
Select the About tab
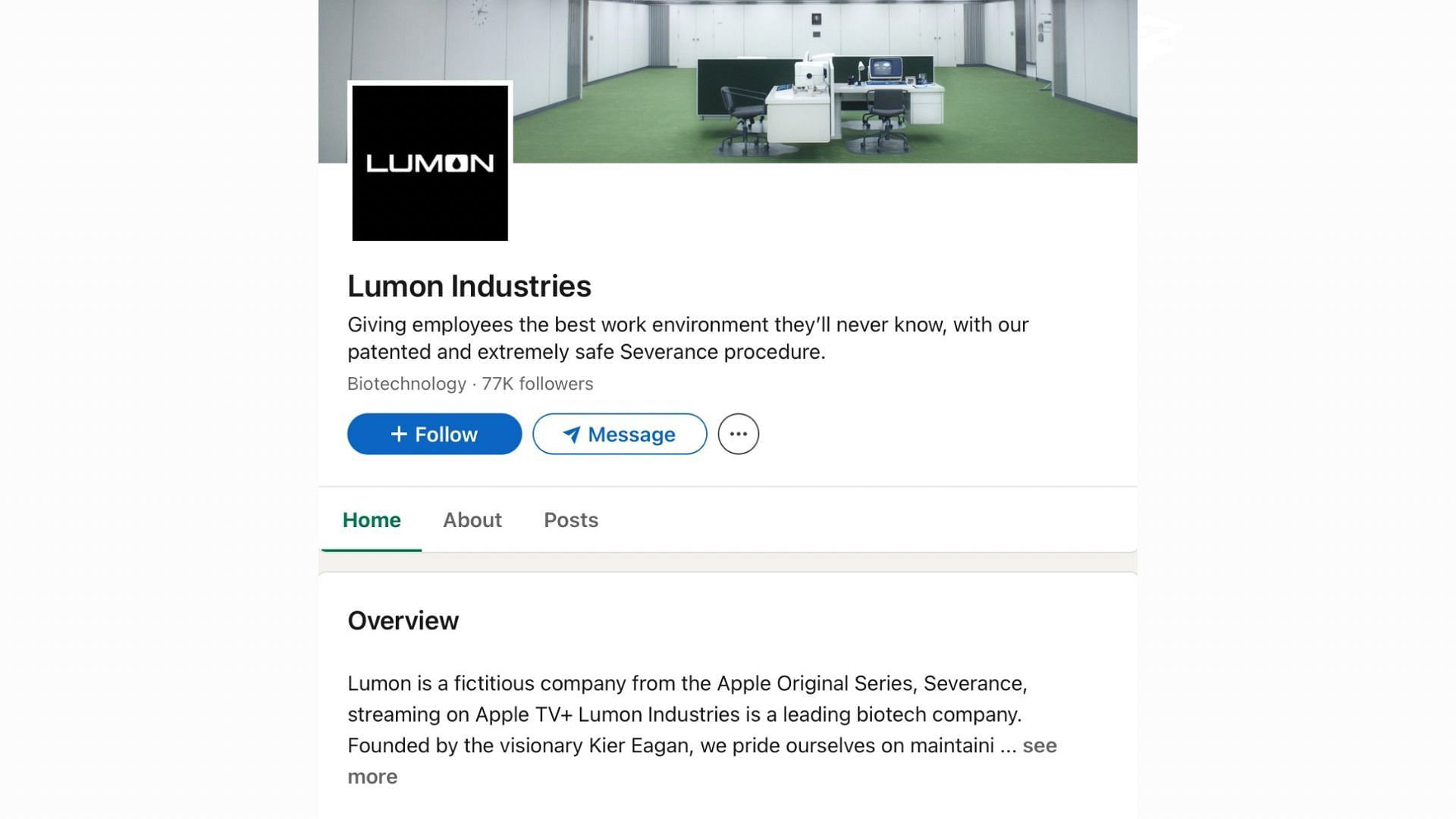(472, 519)
